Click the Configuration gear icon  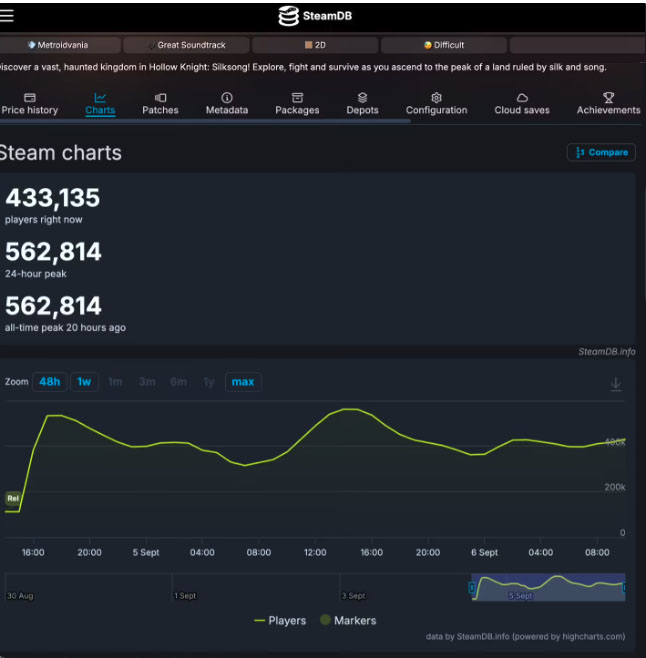[x=437, y=98]
